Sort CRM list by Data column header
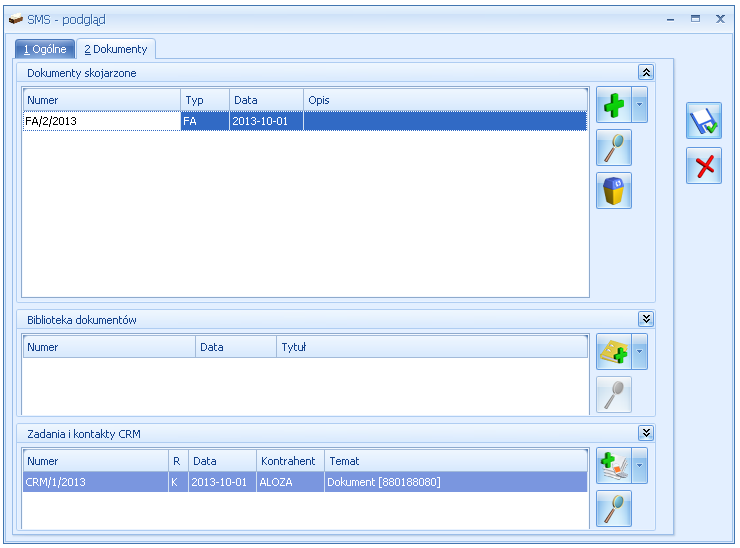 point(222,461)
